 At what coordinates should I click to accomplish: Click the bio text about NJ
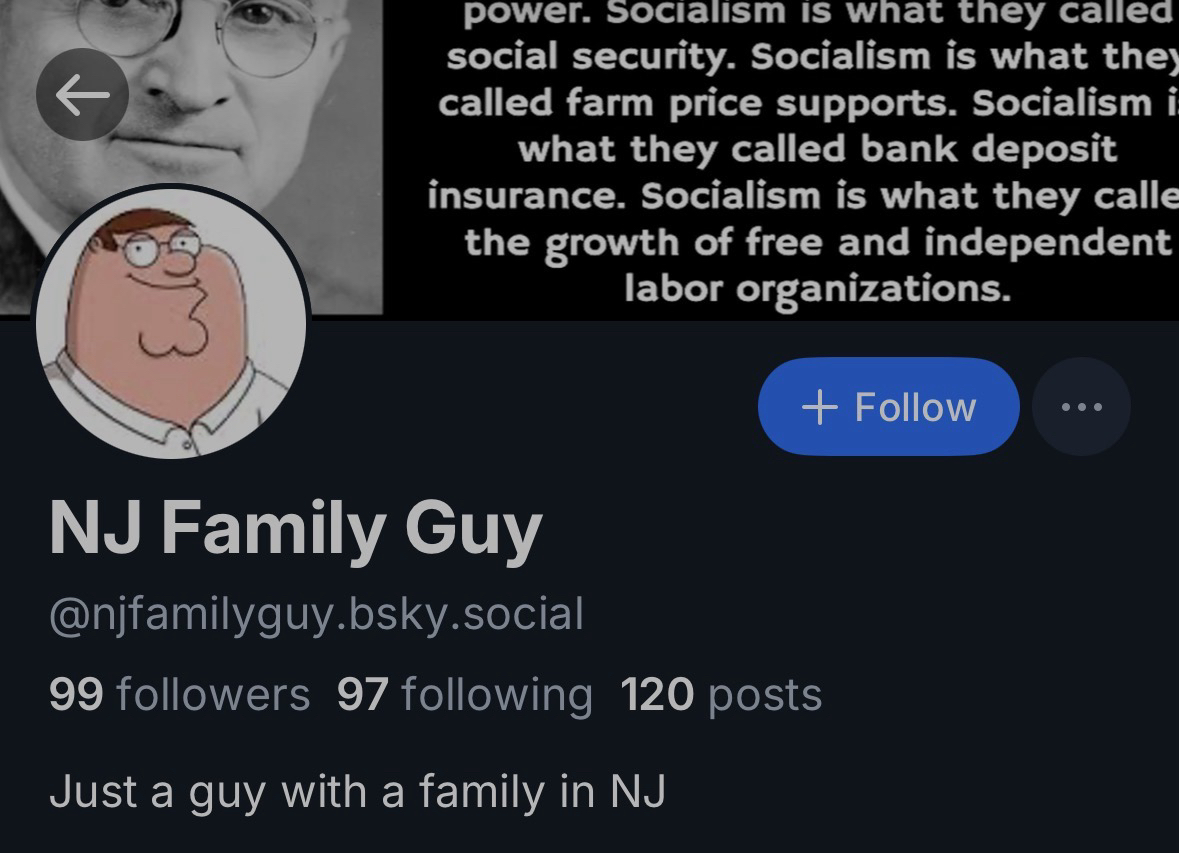[x=357, y=792]
